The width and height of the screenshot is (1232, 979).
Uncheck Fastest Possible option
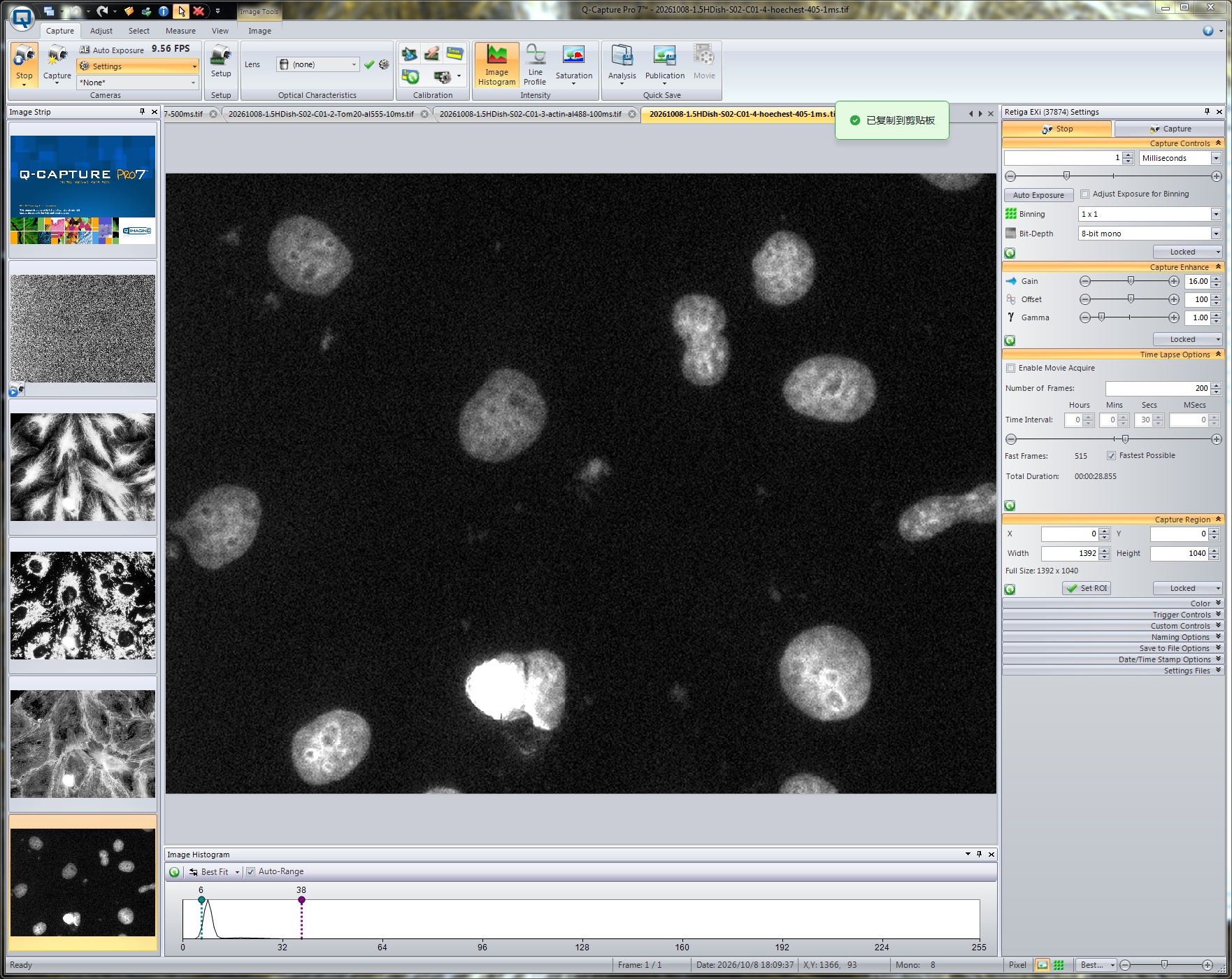click(1111, 456)
